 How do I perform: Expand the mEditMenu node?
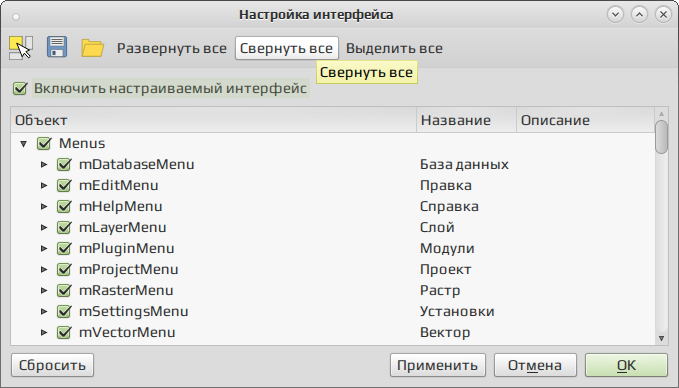click(44, 185)
